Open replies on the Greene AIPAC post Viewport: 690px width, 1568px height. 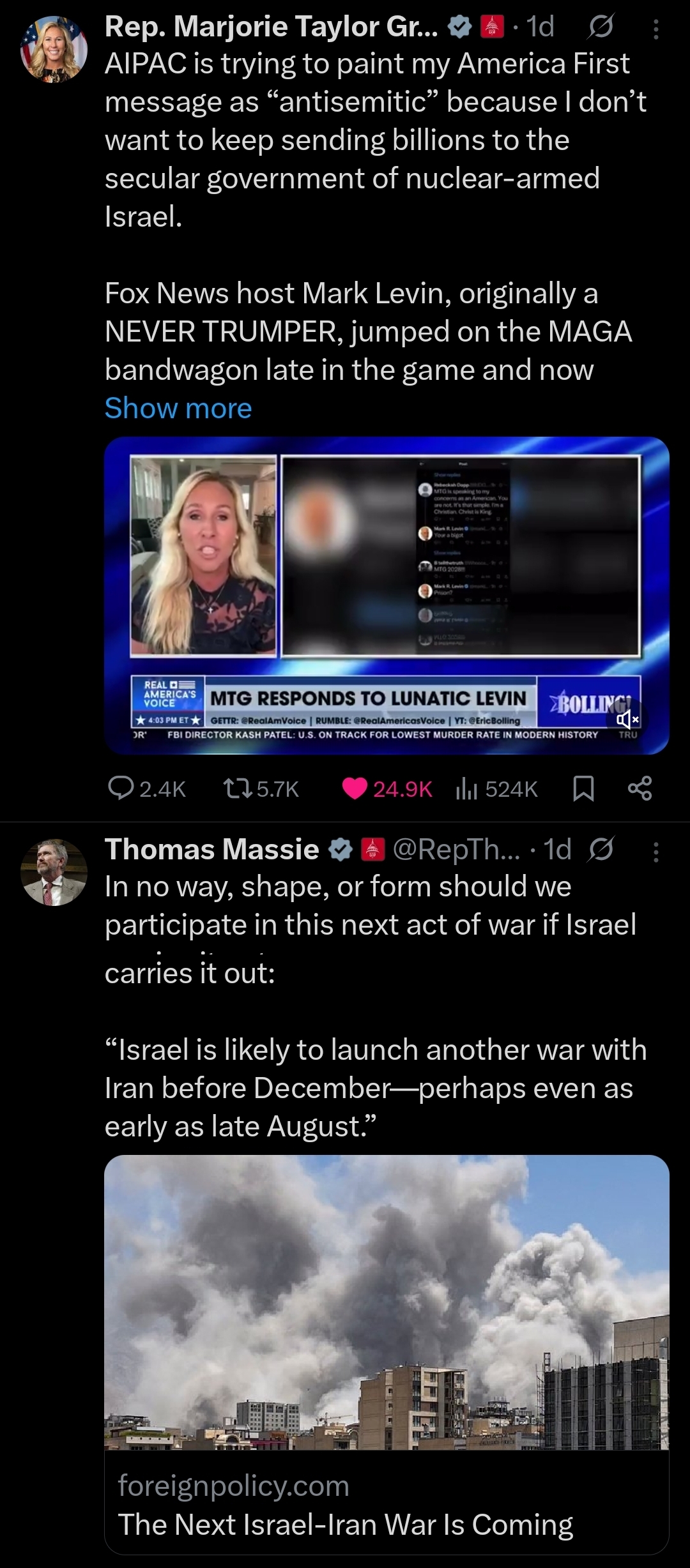(146, 789)
